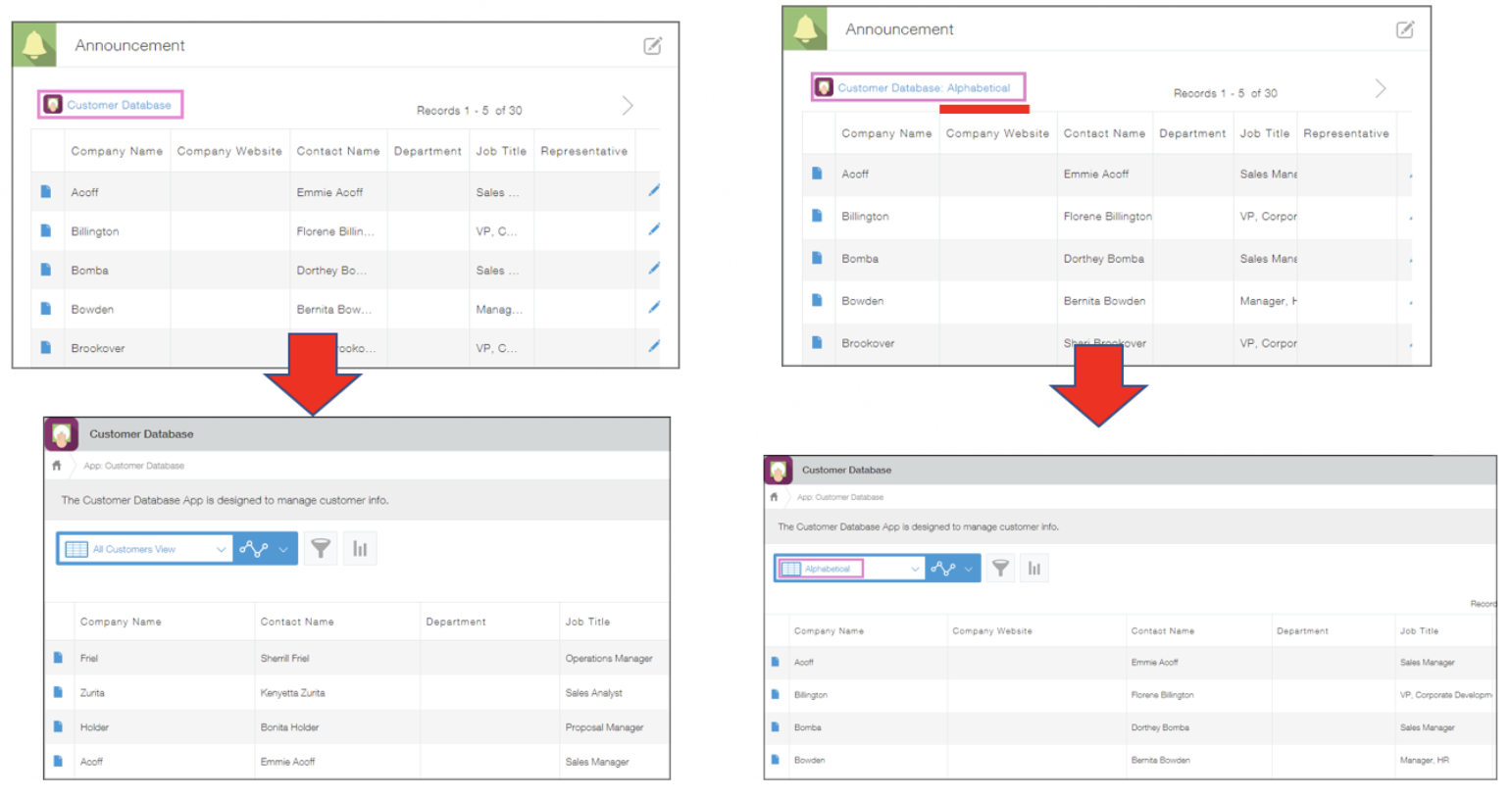Viewport: 1512px width, 798px height.
Task: Open the Customer Database link
Action: 119,105
